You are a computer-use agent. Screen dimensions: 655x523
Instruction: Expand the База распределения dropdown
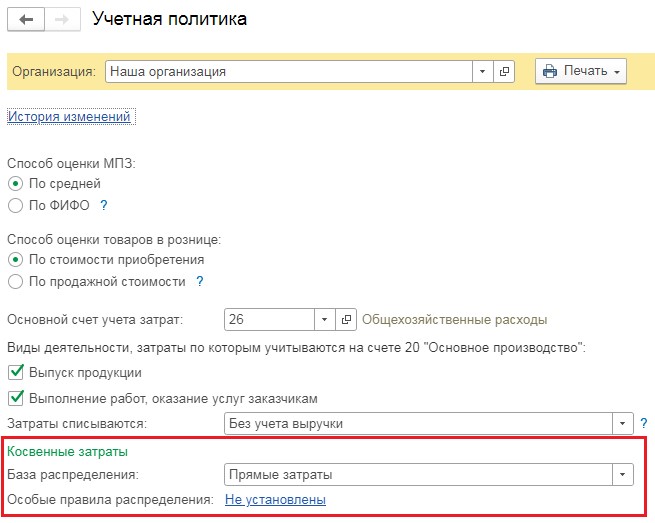pos(624,474)
